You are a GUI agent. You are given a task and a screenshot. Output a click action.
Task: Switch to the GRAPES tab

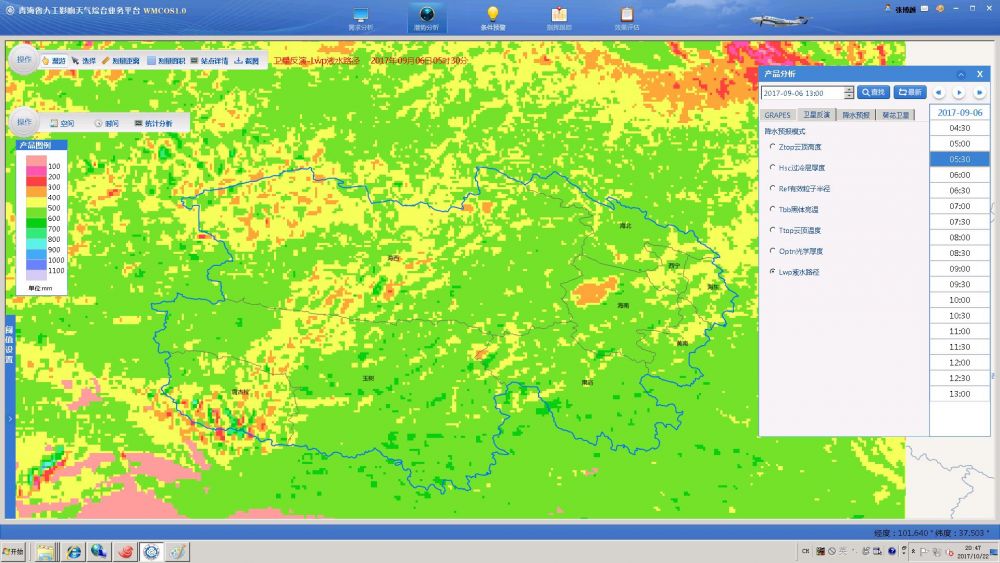[x=777, y=115]
